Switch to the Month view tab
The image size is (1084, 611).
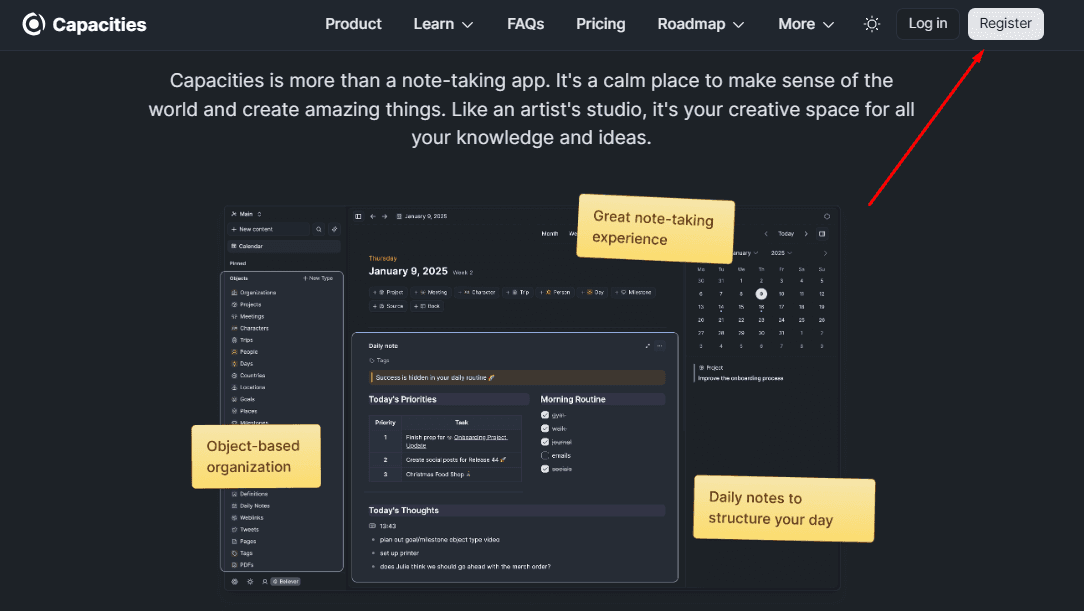550,234
